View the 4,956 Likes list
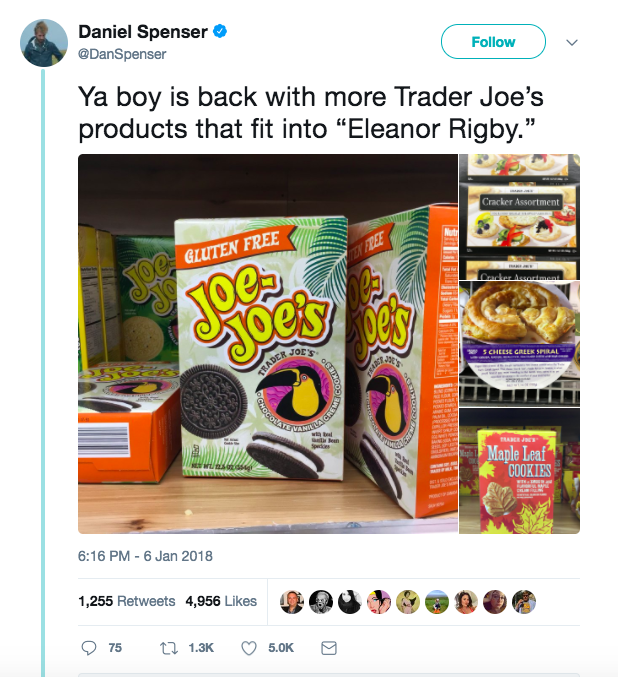 (x=221, y=601)
